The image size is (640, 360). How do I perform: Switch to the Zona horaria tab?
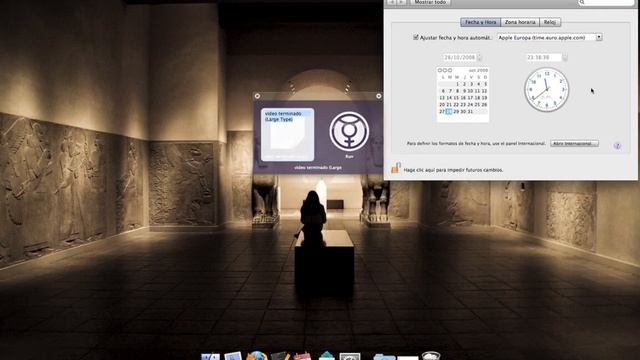(x=520, y=22)
